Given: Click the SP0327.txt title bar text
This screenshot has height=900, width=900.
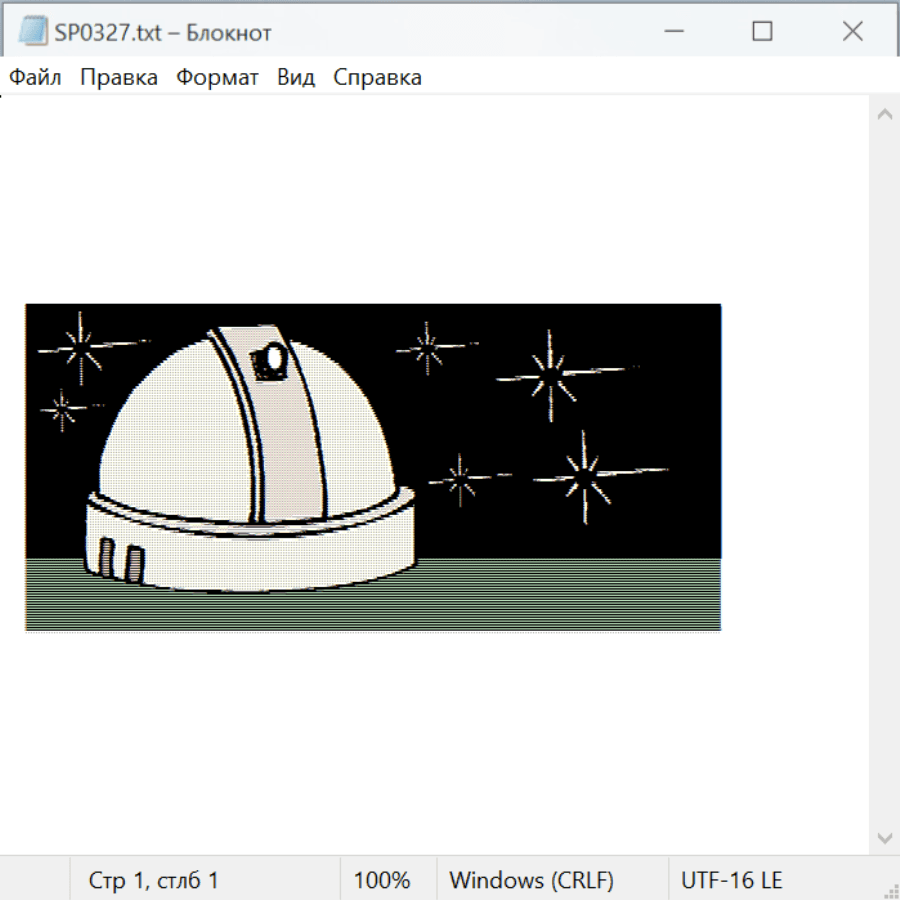Looking at the screenshot, I should [163, 33].
